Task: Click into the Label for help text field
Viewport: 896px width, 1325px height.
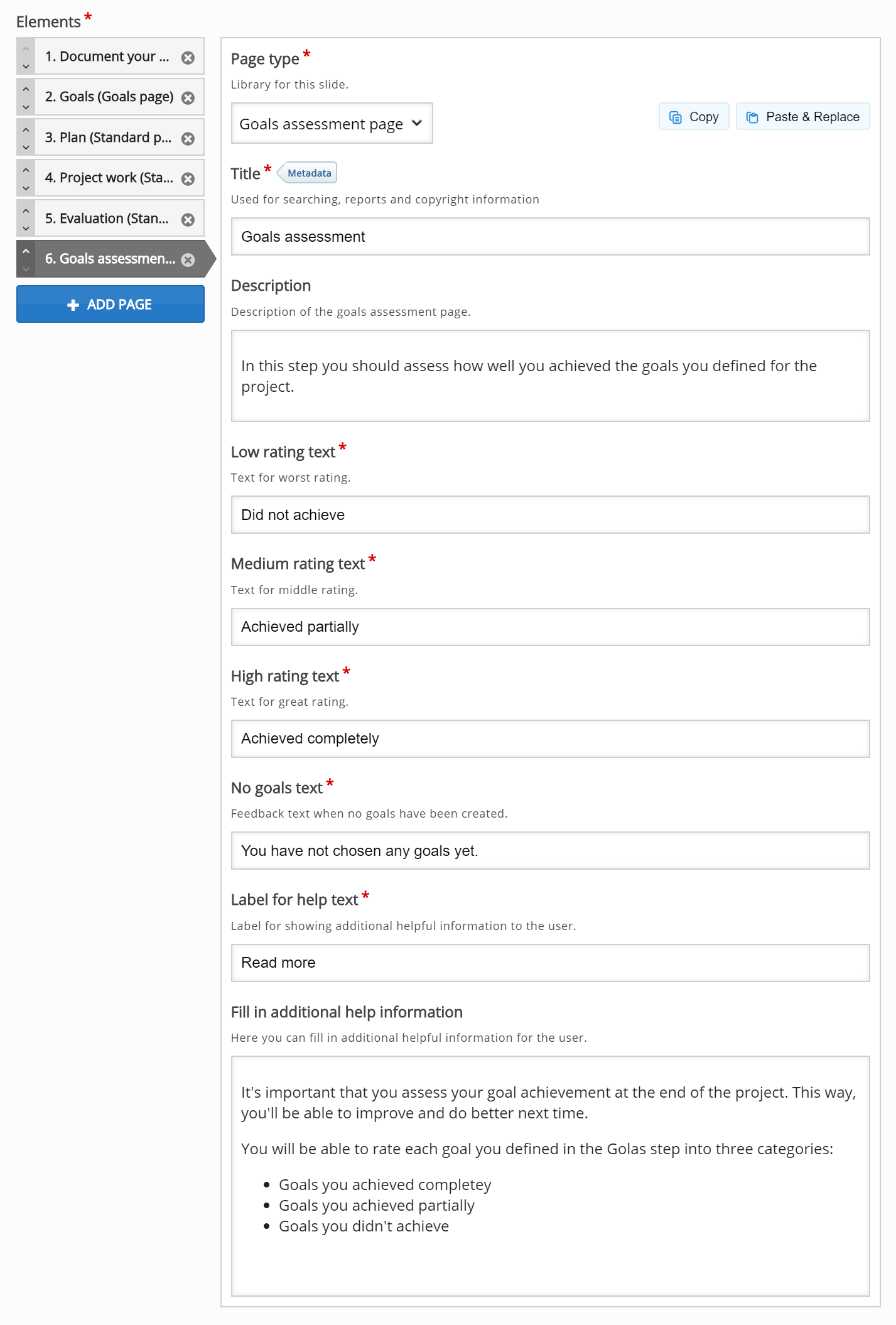Action: coord(550,963)
